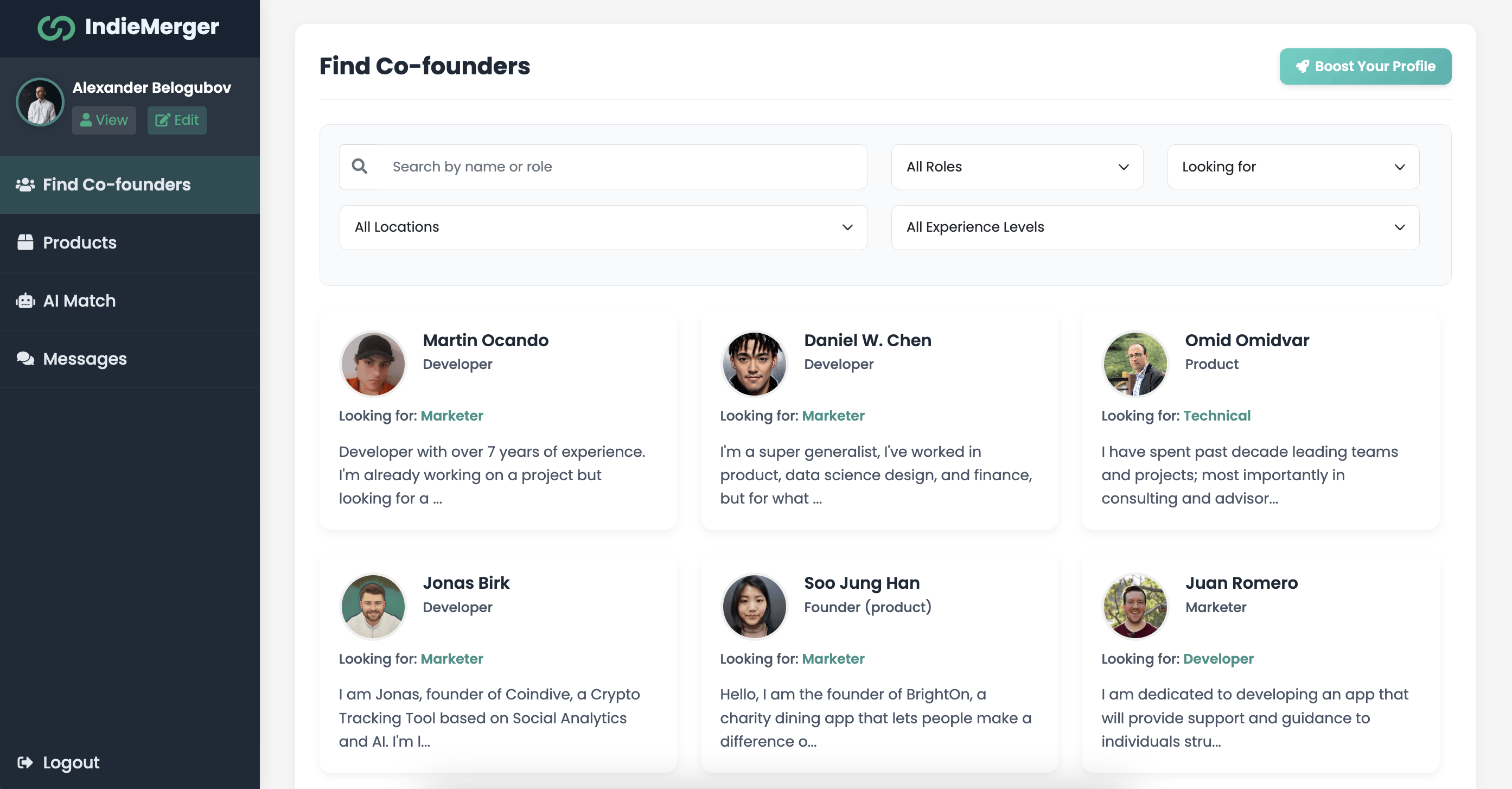This screenshot has height=789, width=1512.
Task: Click the Boost Your Profile rocket icon
Action: (x=1303, y=66)
